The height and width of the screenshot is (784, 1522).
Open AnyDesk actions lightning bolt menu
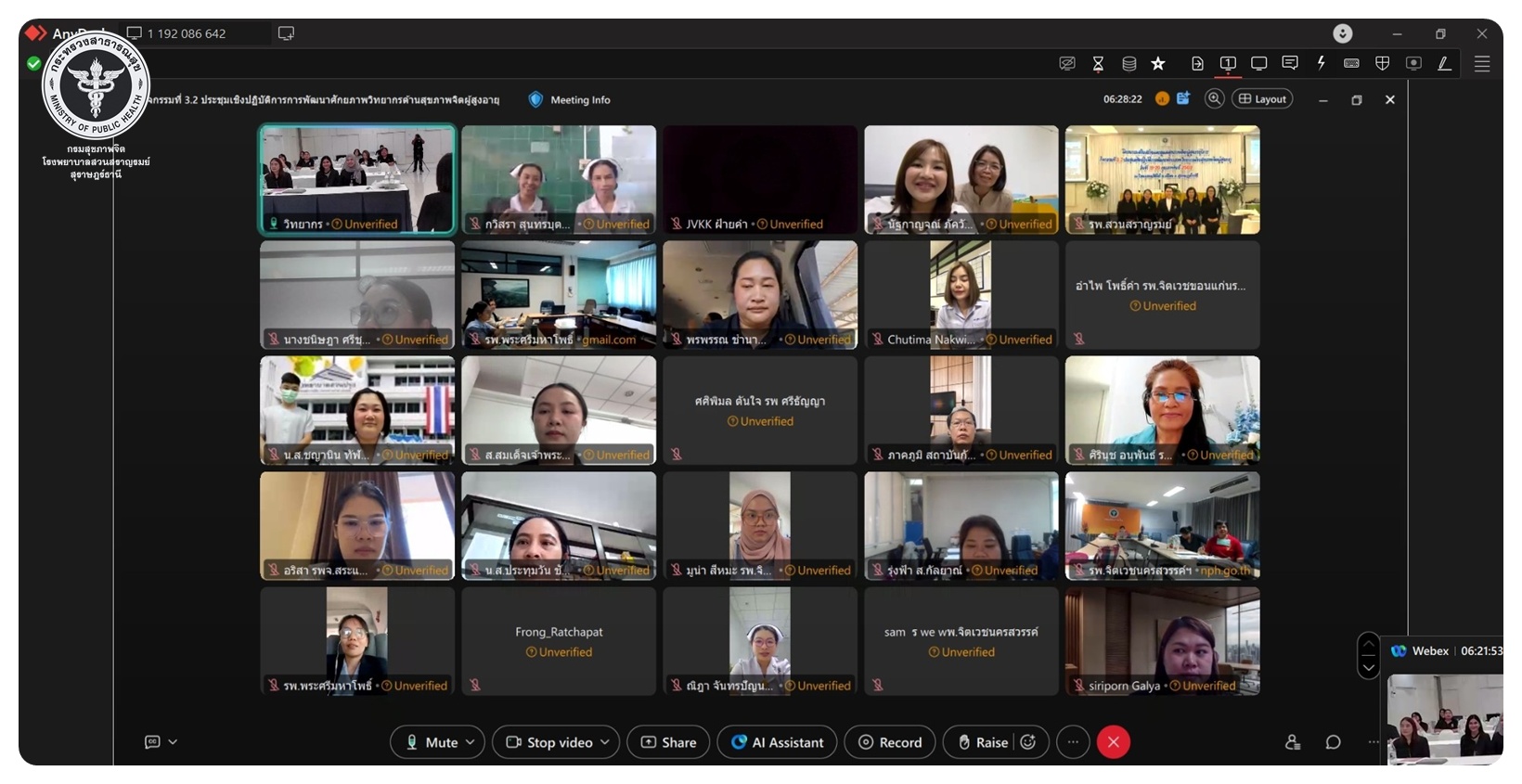coord(1321,63)
